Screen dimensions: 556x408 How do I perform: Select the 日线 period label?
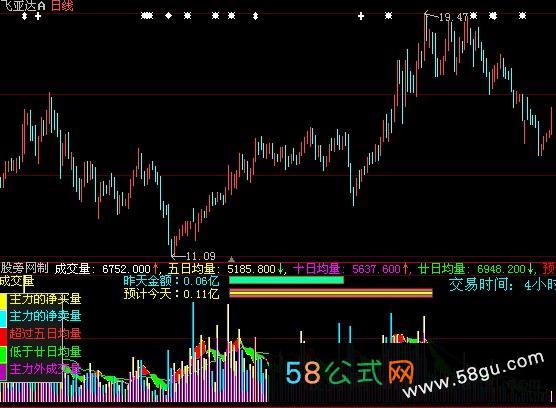tap(62, 5)
